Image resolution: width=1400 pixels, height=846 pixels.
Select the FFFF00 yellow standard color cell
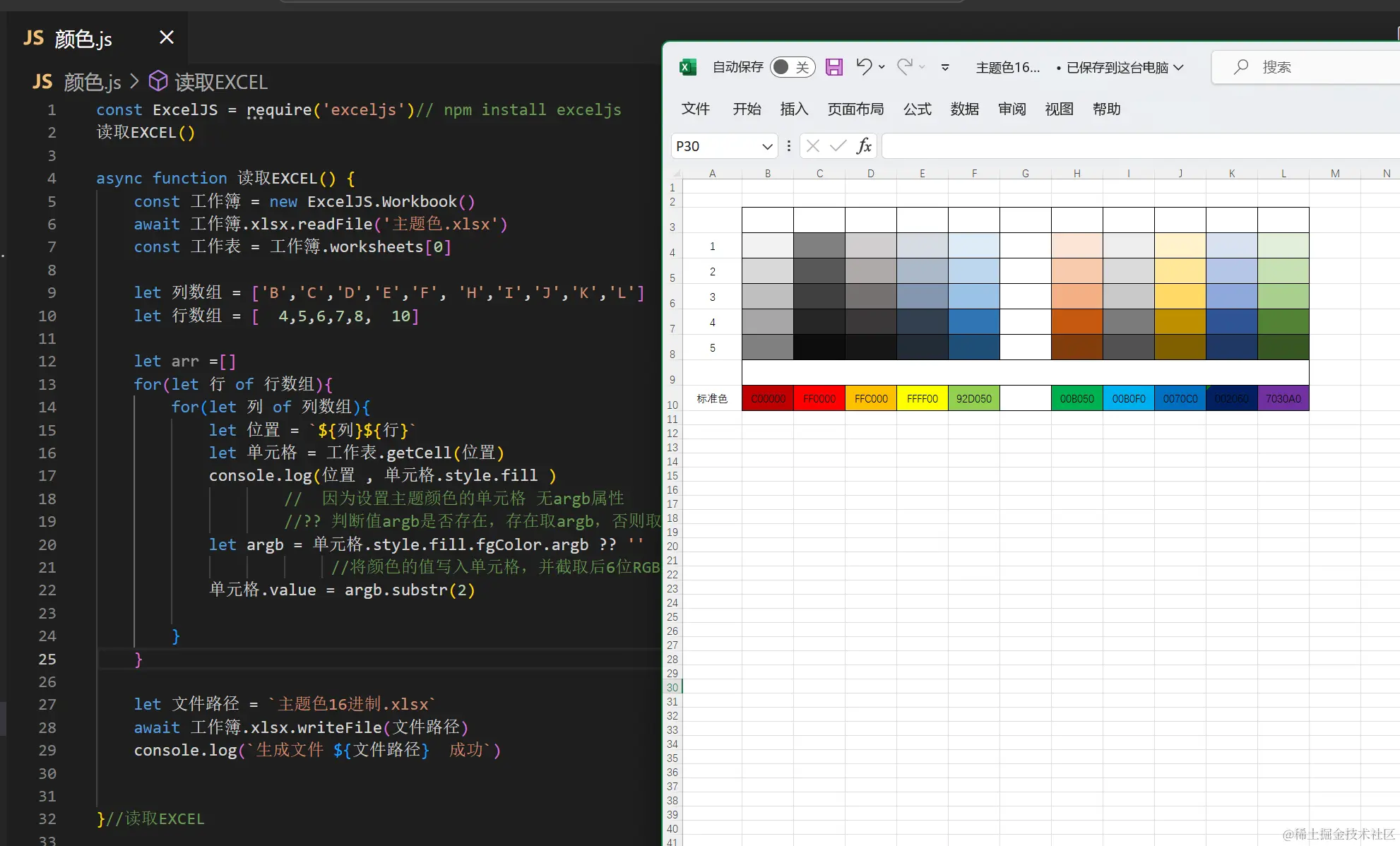pyautogui.click(x=922, y=398)
